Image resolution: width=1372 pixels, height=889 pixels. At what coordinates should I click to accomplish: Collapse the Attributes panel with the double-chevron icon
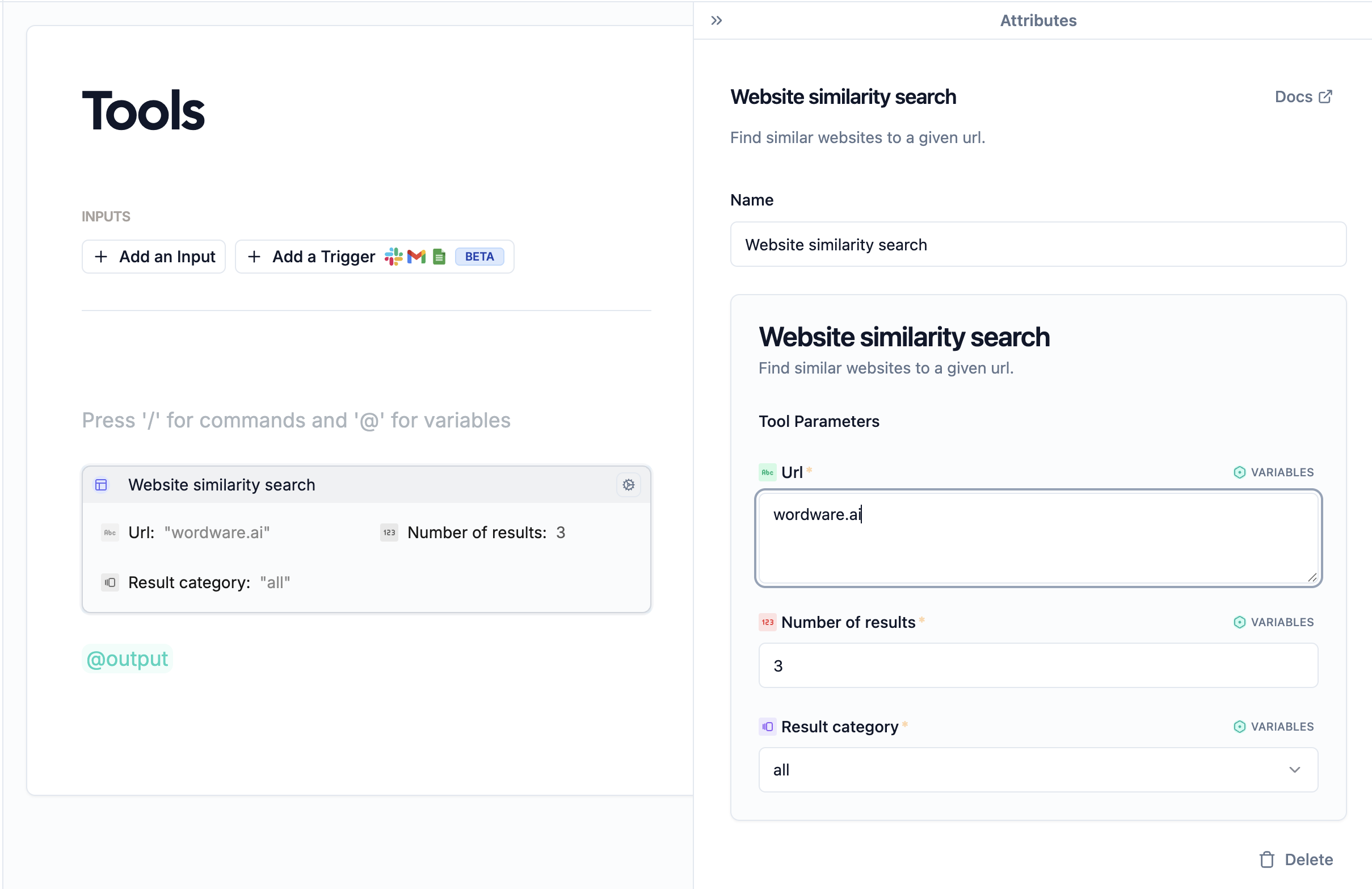tap(716, 20)
